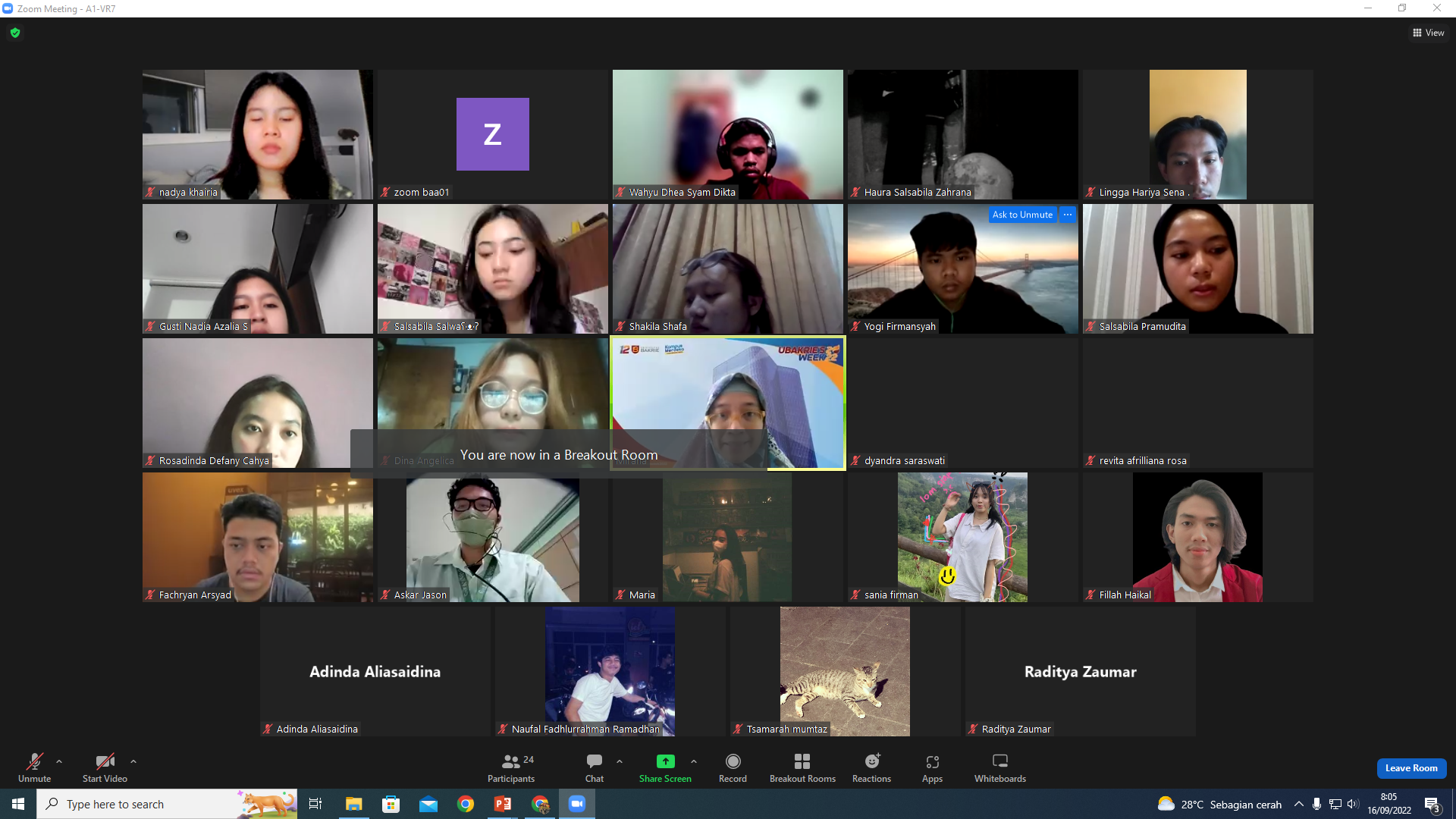Ask Yogi Firmansyah to unmute

point(1022,215)
